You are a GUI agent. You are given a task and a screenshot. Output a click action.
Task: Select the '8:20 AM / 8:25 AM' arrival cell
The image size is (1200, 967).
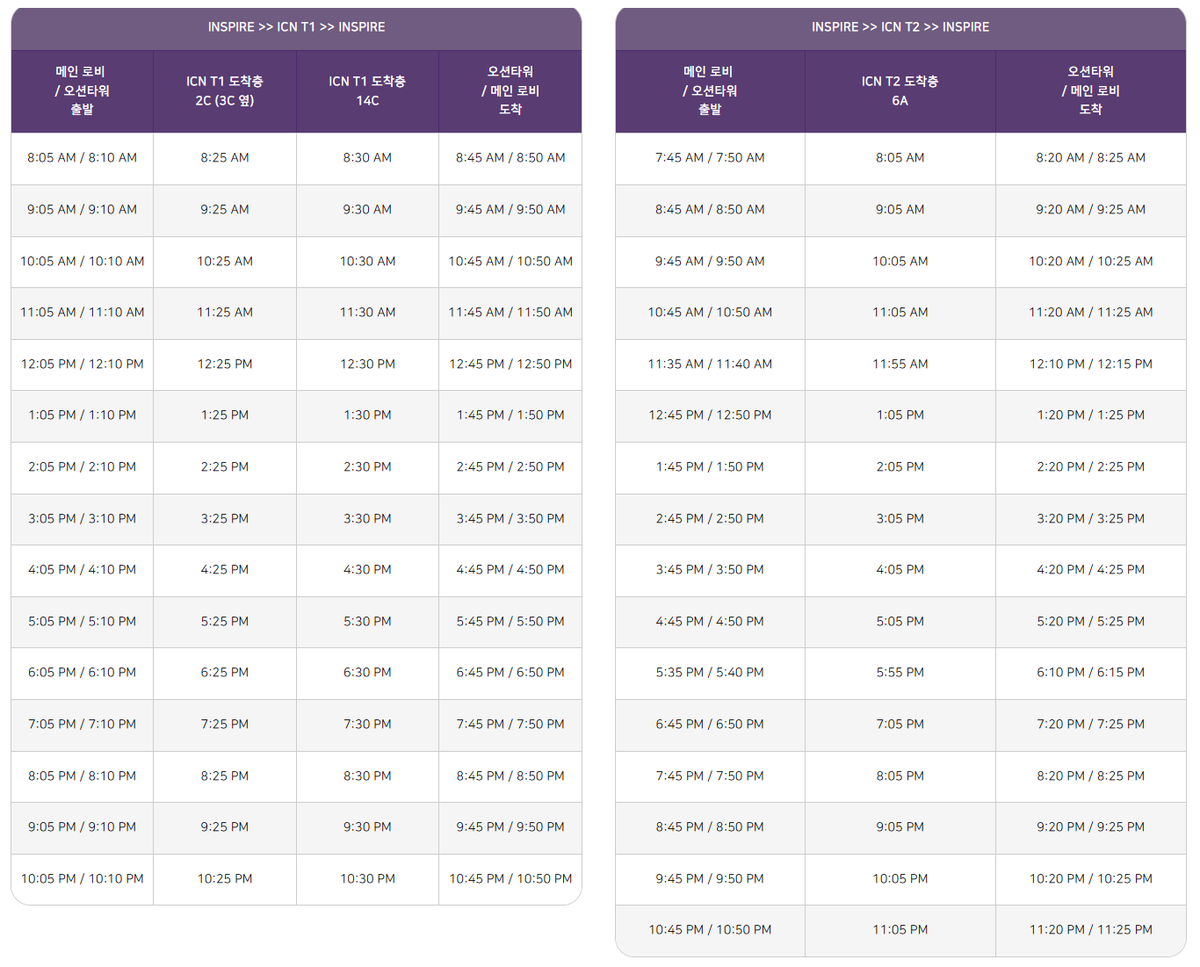[x=1091, y=158]
